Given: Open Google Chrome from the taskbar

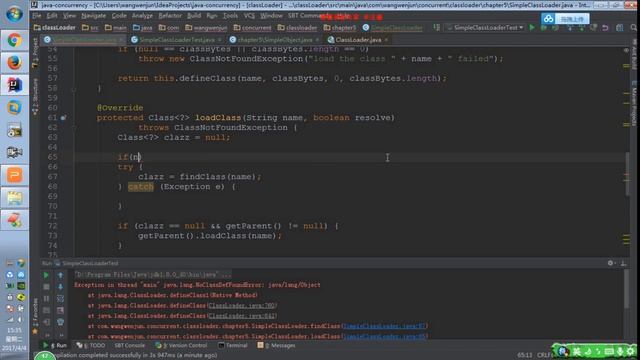Looking at the screenshot, I should (14, 40).
